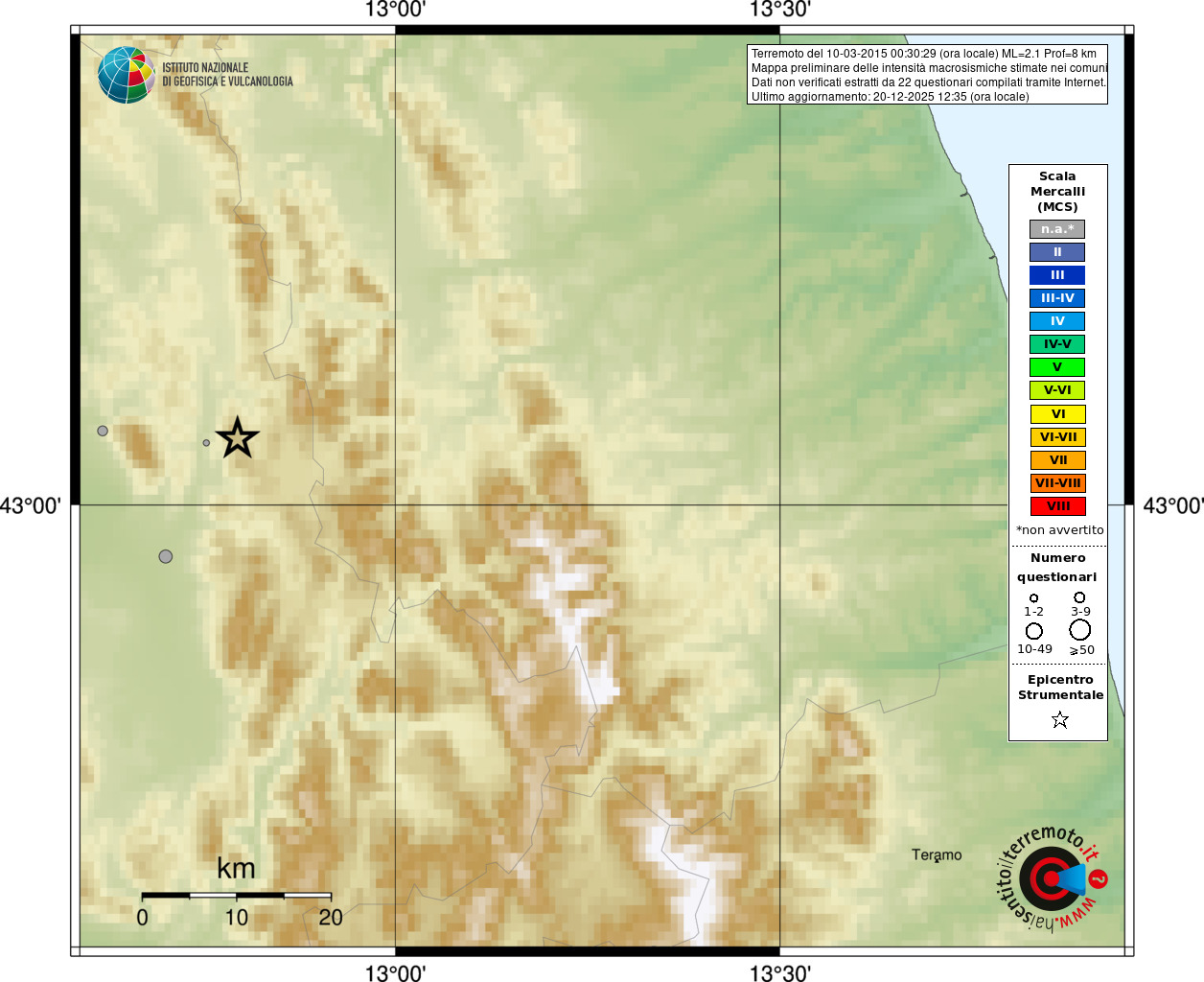1204x982 pixels.
Task: Click the left 43°00' latitude label
Action: 31,505
